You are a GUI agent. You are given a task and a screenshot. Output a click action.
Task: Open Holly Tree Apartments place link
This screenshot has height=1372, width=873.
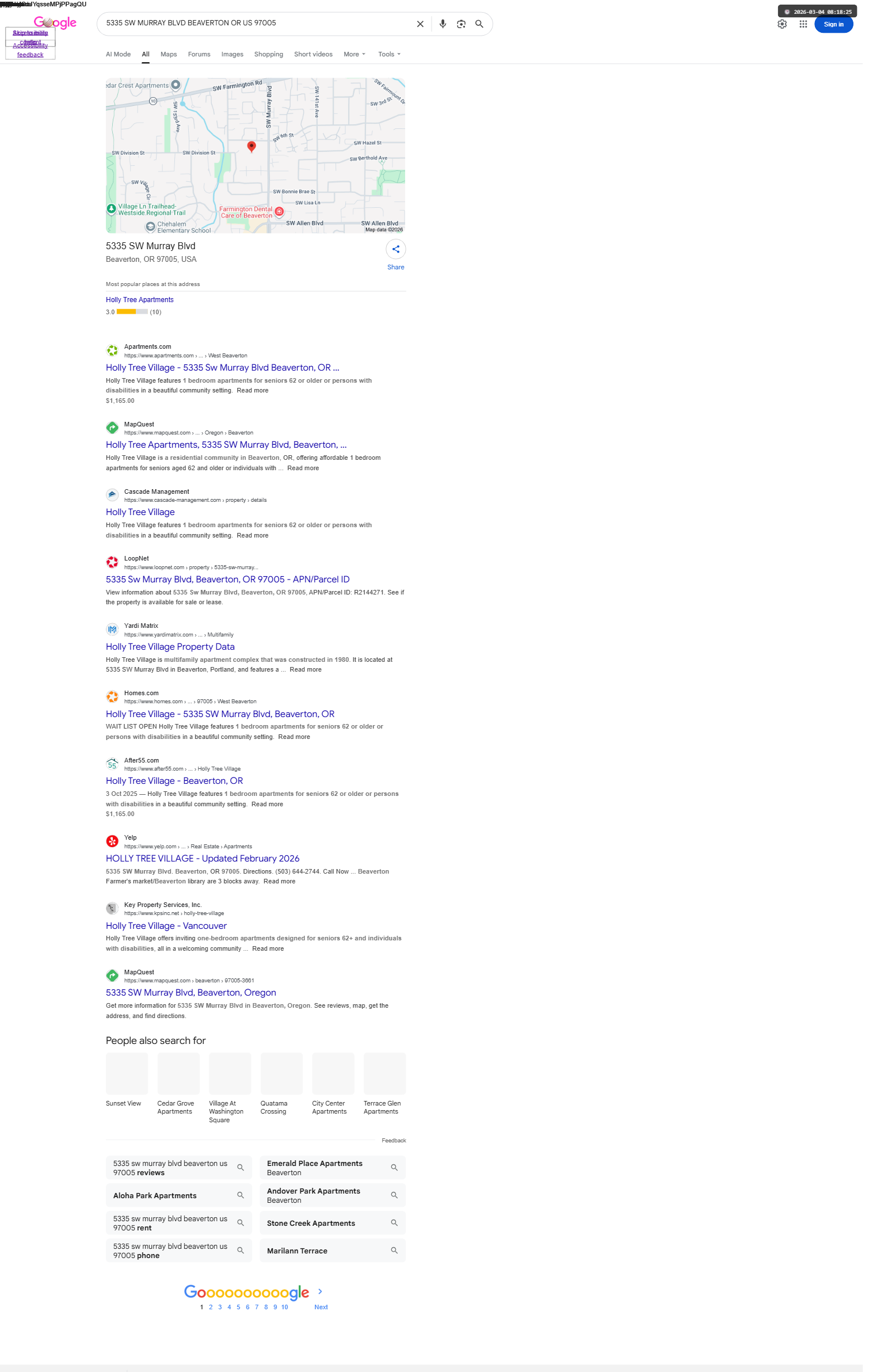[x=140, y=300]
